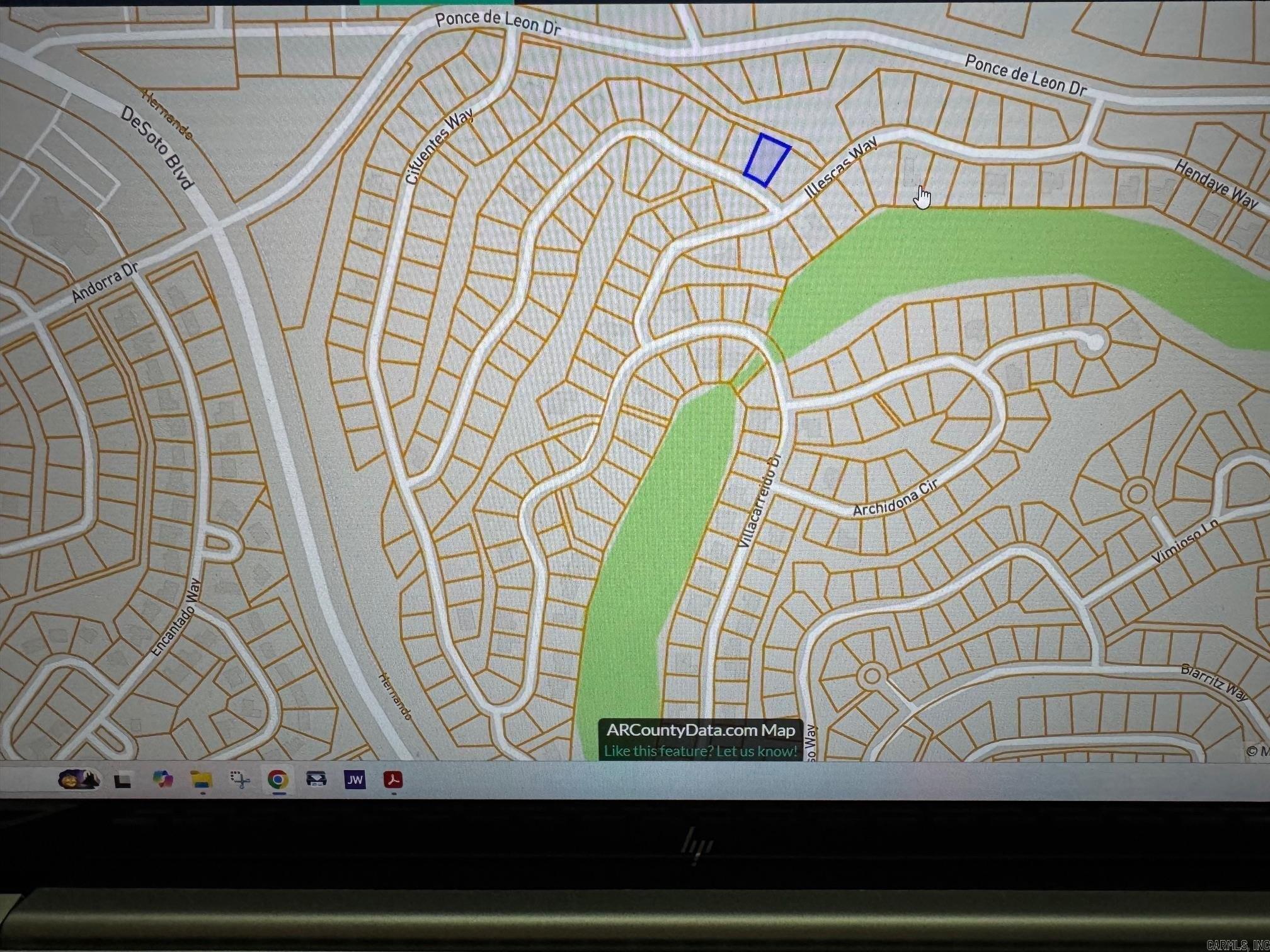Click the DeSoto Blvd road label

[156, 148]
